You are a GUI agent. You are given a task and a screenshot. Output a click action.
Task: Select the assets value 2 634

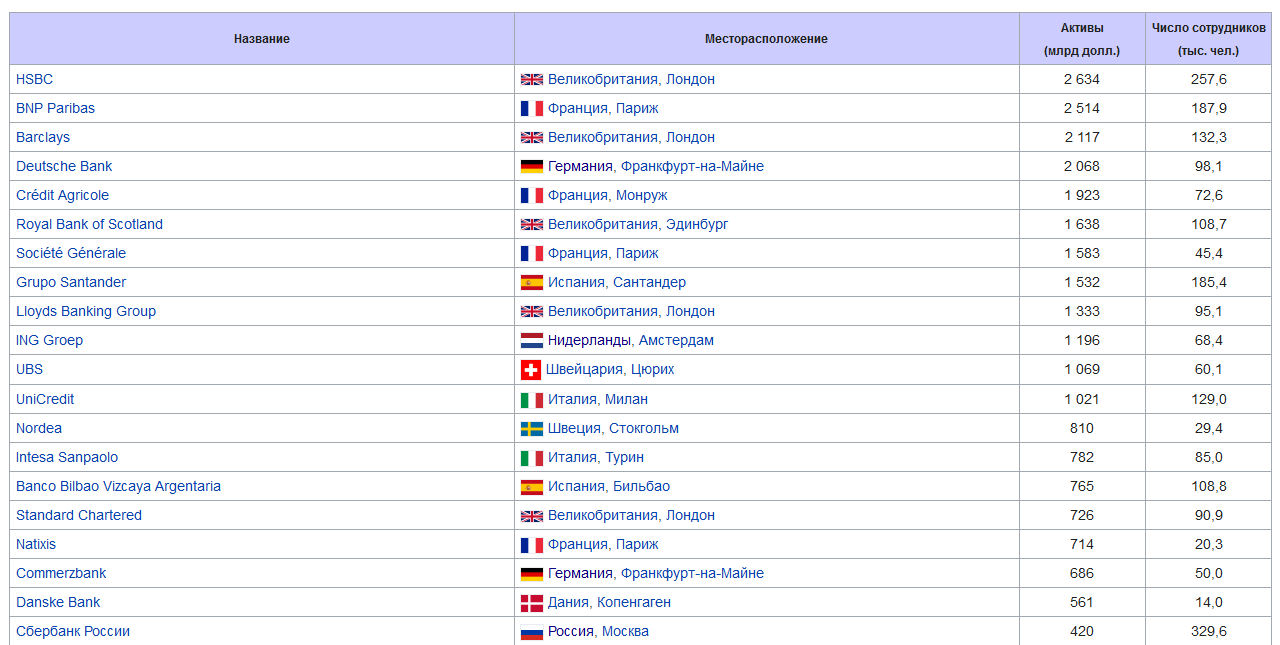[1082, 79]
